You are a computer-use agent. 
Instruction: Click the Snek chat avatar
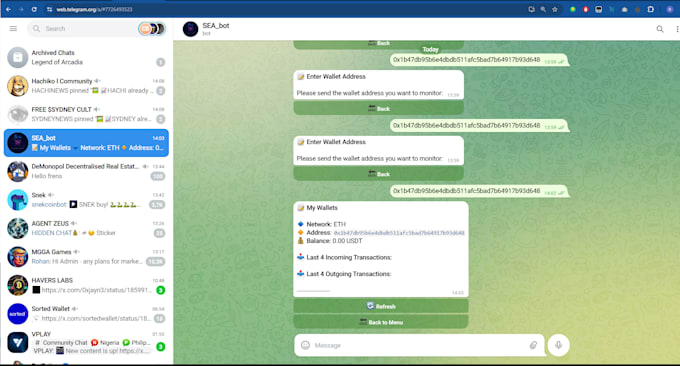[x=18, y=199]
